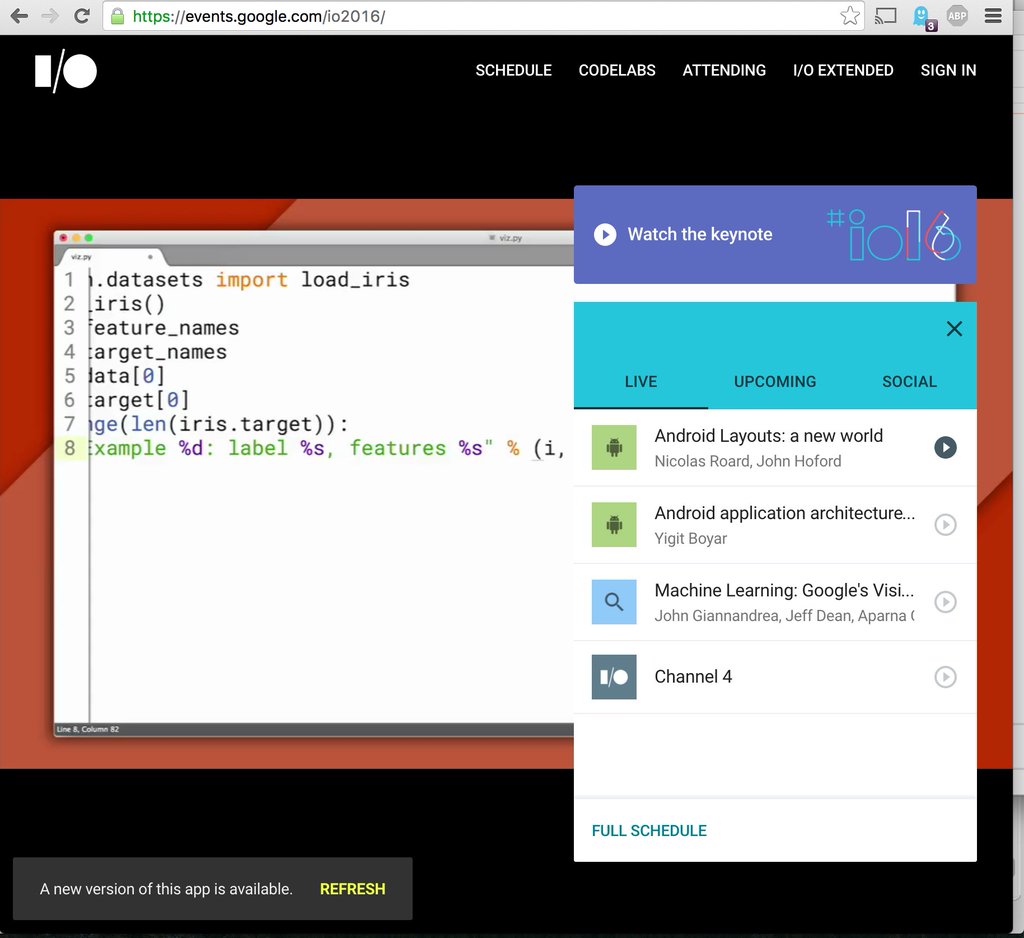The height and width of the screenshot is (938, 1024).
Task: Play the Android application architecture stream
Action: click(945, 525)
